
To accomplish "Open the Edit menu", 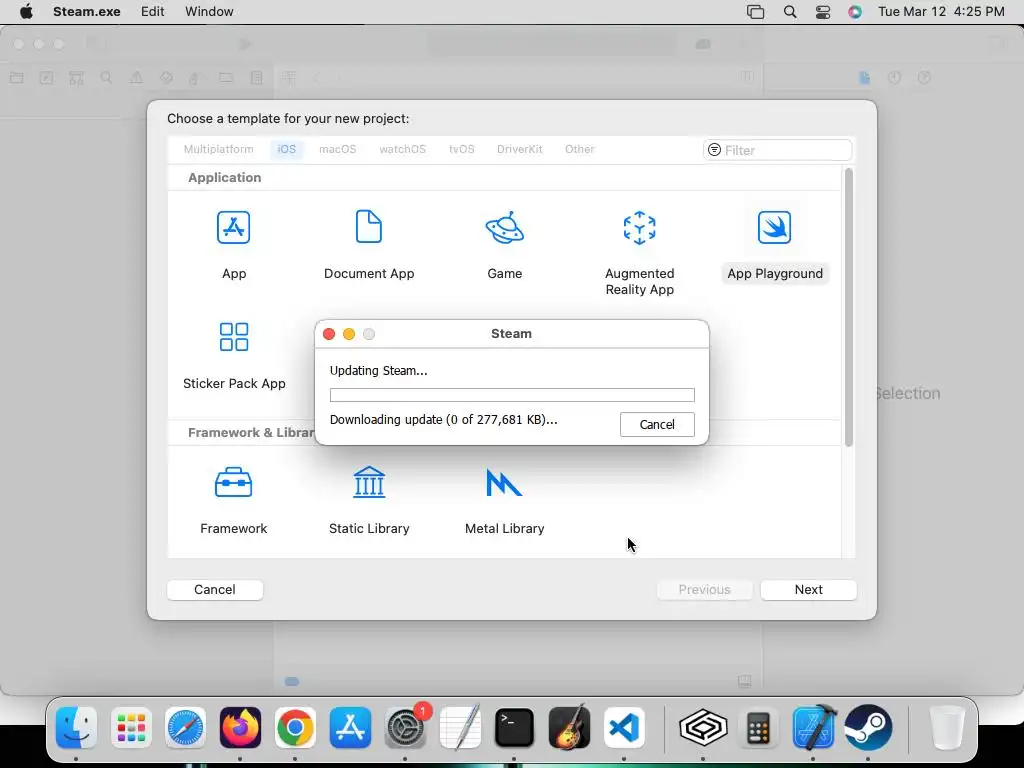I will (x=153, y=12).
